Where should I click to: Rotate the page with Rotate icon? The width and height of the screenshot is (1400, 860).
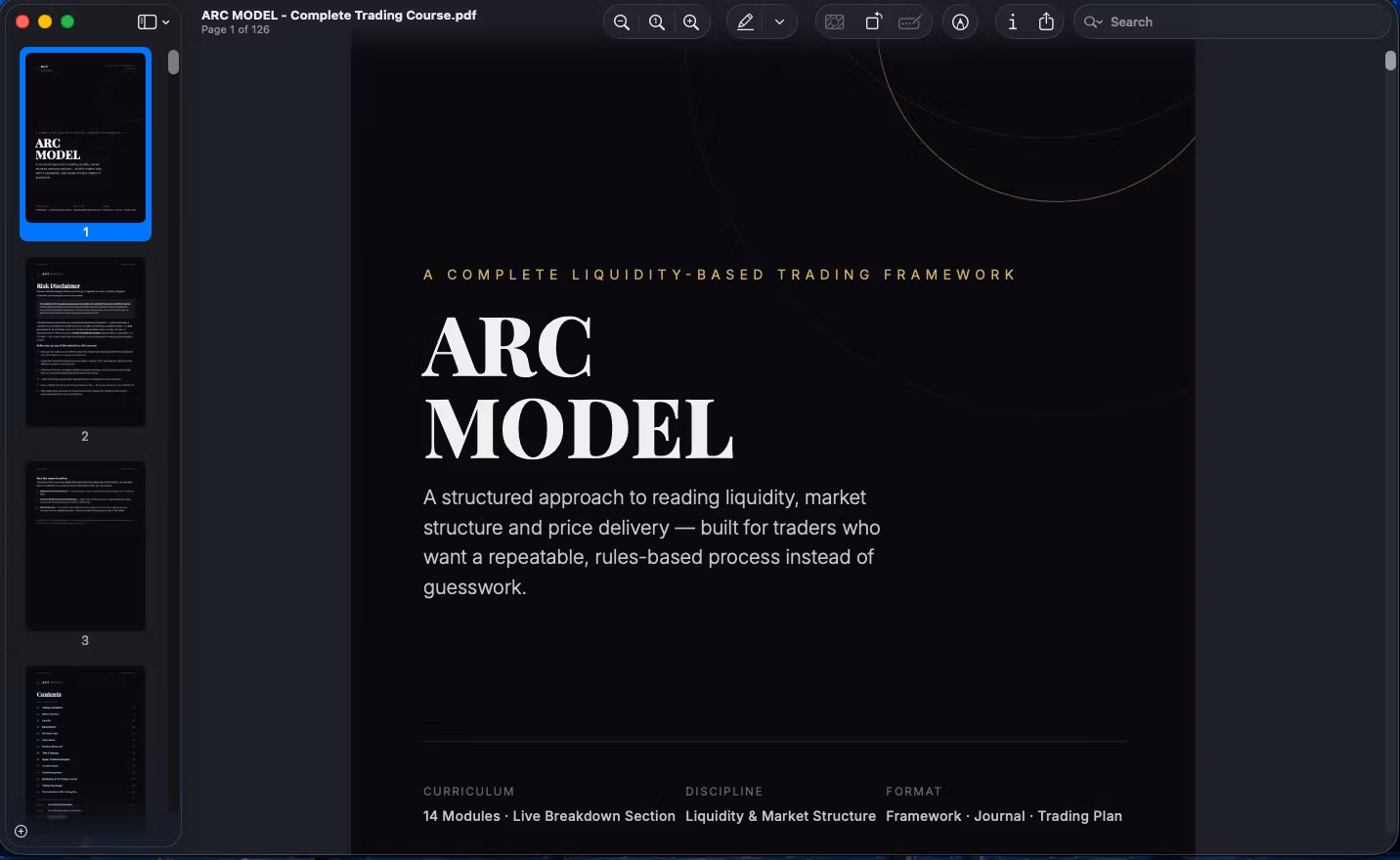pyautogui.click(x=873, y=22)
